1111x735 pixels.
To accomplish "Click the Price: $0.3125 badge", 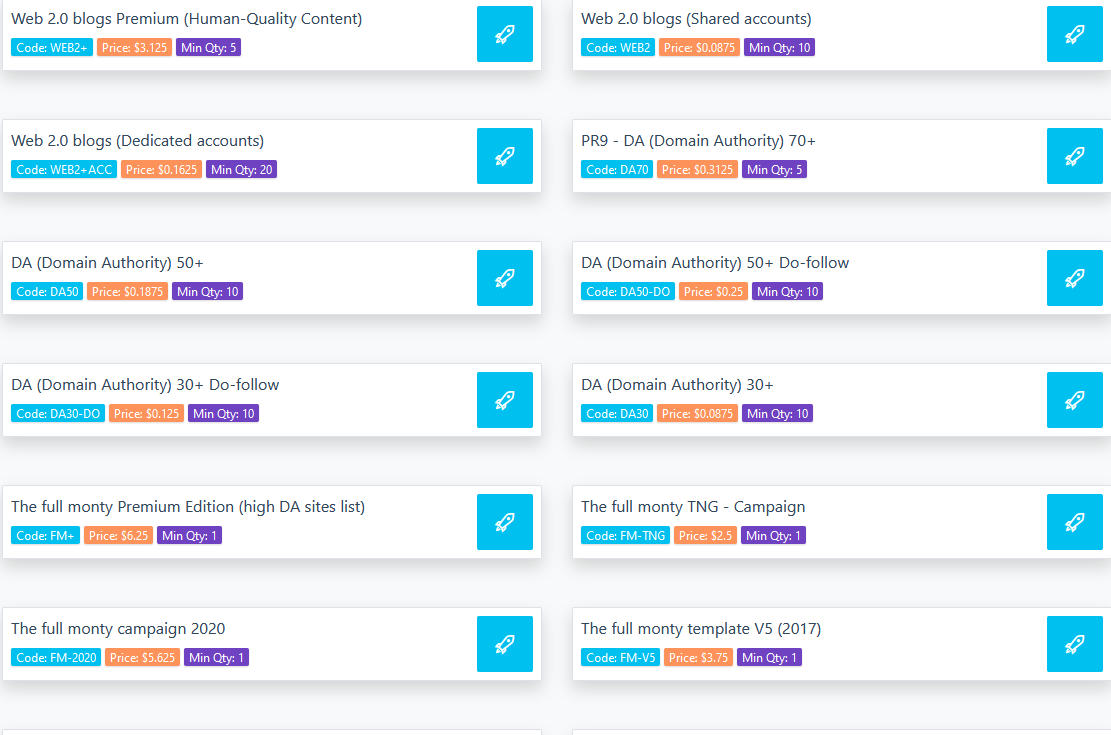I will [697, 169].
